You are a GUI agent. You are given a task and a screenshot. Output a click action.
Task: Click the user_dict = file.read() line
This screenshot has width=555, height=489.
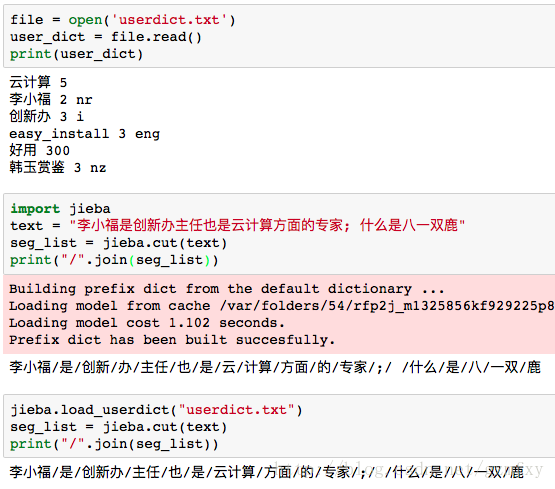(x=106, y=37)
